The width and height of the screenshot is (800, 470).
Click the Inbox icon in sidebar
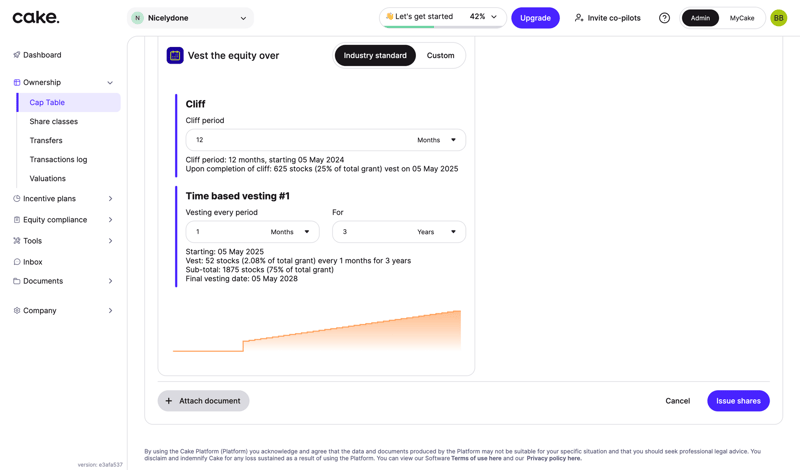[17, 262]
